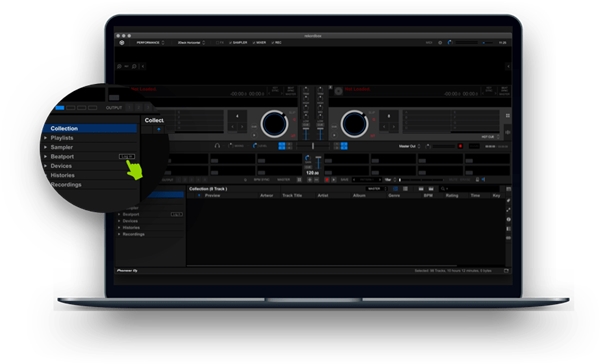Image resolution: width=600 pixels, height=364 pixels.
Task: Click the sampler sequencer play button
Action: pyautogui.click(x=334, y=180)
